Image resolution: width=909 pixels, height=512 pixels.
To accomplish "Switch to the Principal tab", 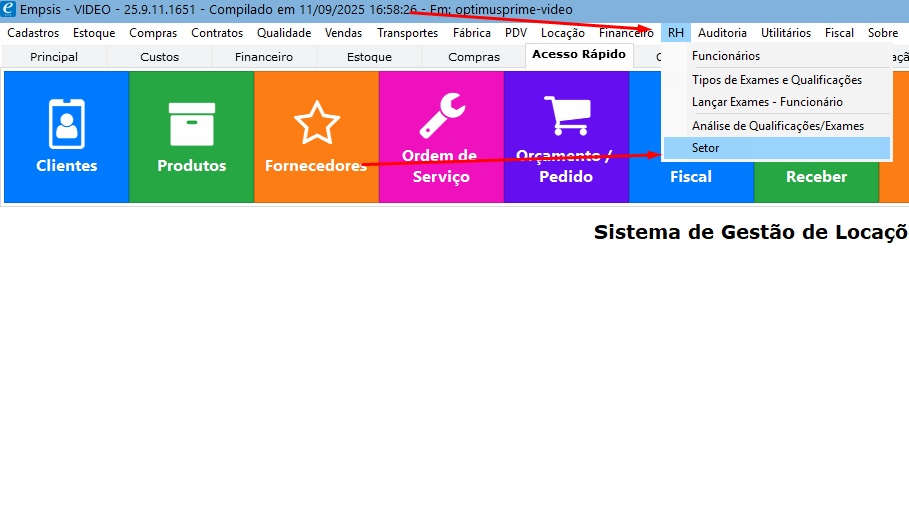I will coord(54,57).
